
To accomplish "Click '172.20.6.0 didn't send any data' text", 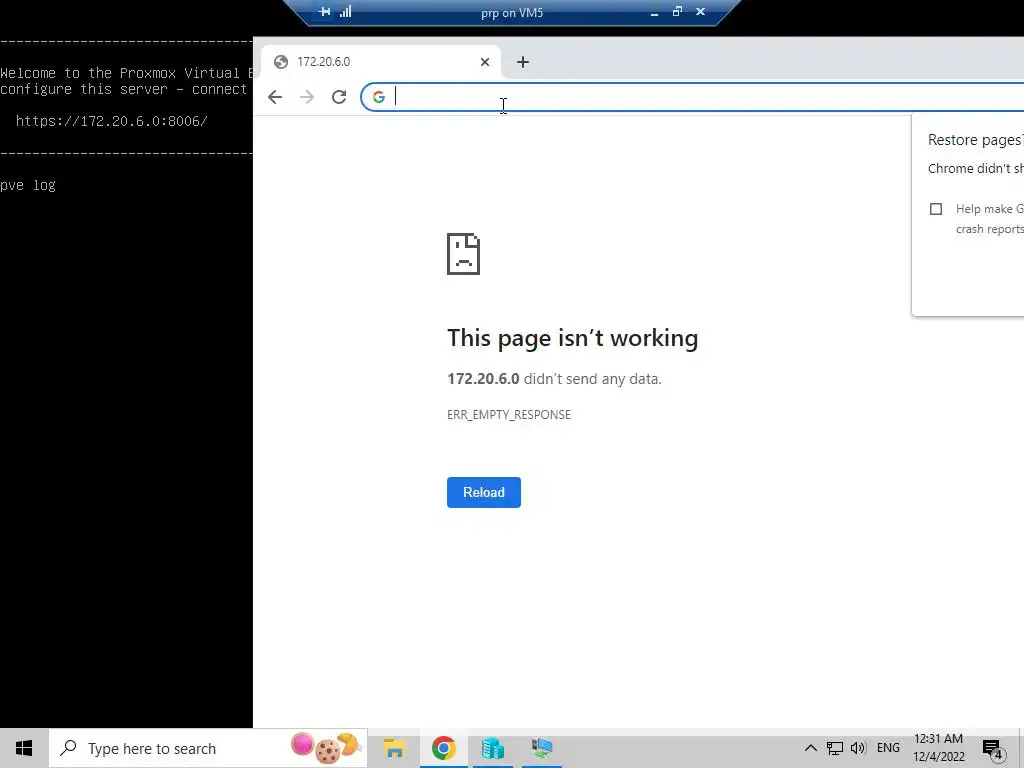I will [x=554, y=379].
